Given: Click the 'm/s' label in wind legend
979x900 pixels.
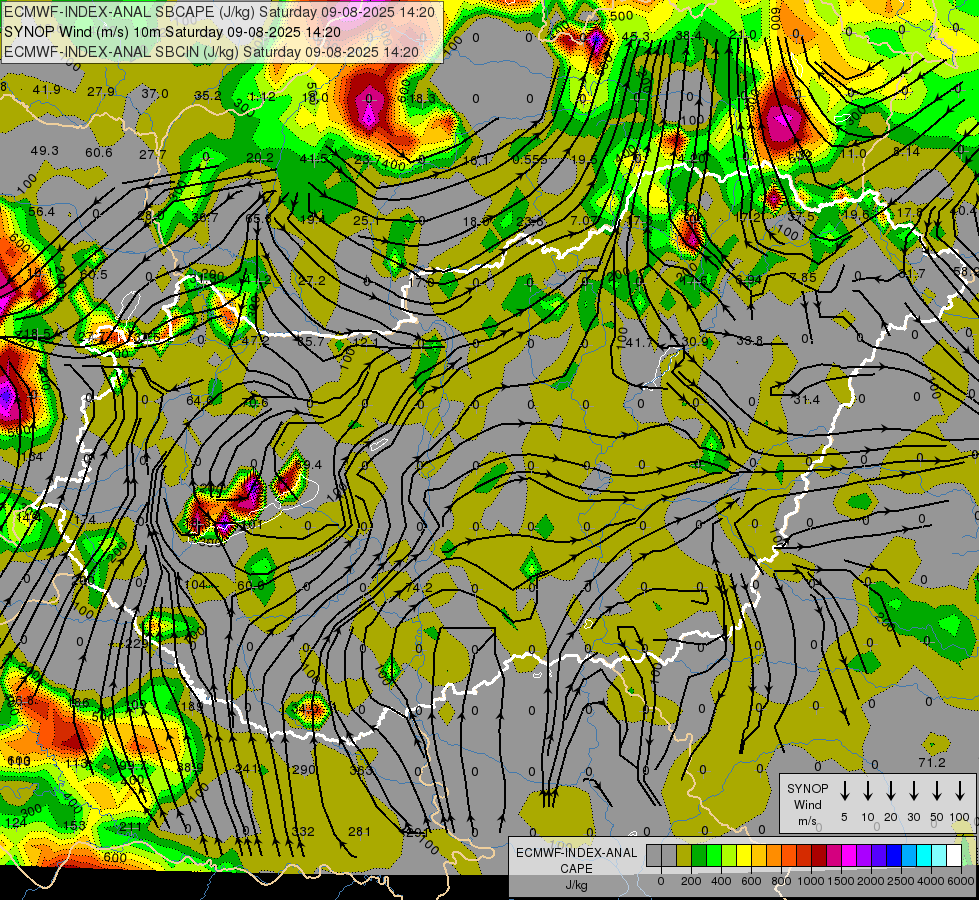Looking at the screenshot, I should click(807, 821).
